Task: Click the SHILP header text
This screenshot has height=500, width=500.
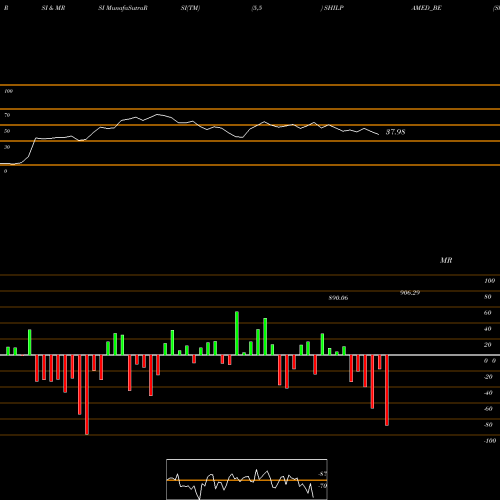Action: (x=334, y=8)
